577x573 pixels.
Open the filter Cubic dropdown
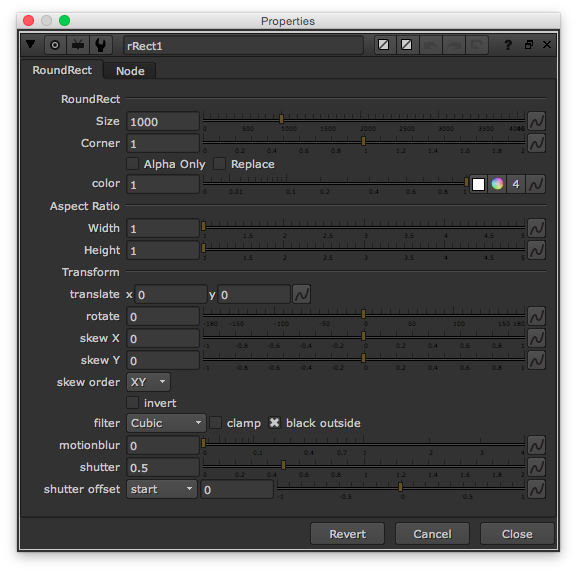pos(166,423)
